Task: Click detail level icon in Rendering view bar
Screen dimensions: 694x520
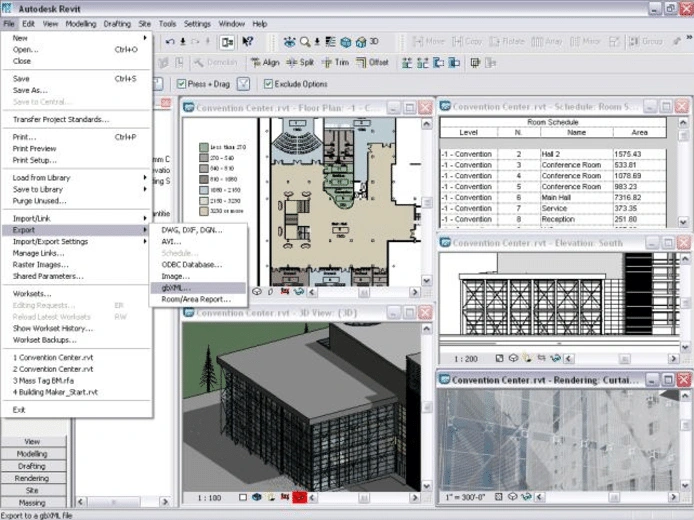Action: click(498, 497)
